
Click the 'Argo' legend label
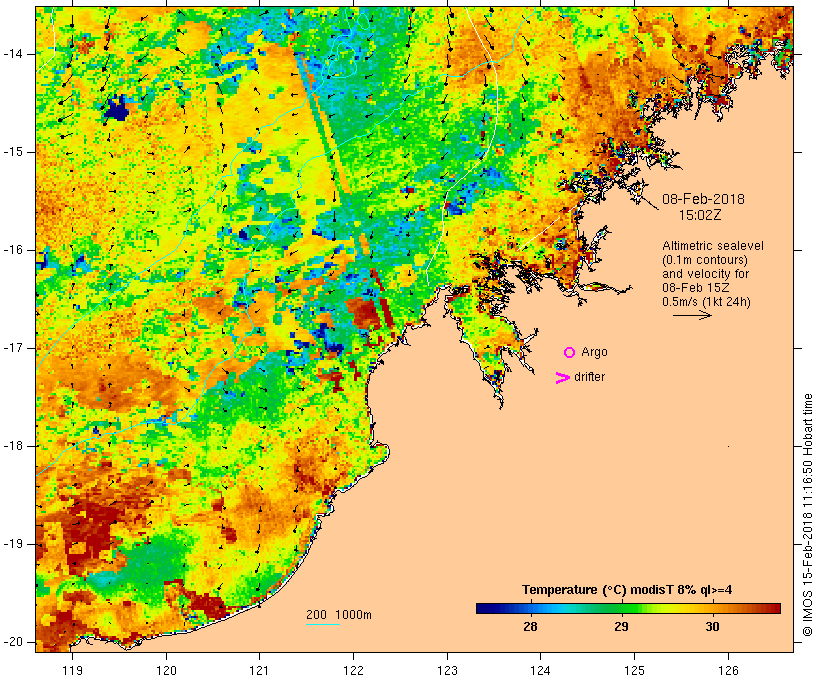pos(595,352)
